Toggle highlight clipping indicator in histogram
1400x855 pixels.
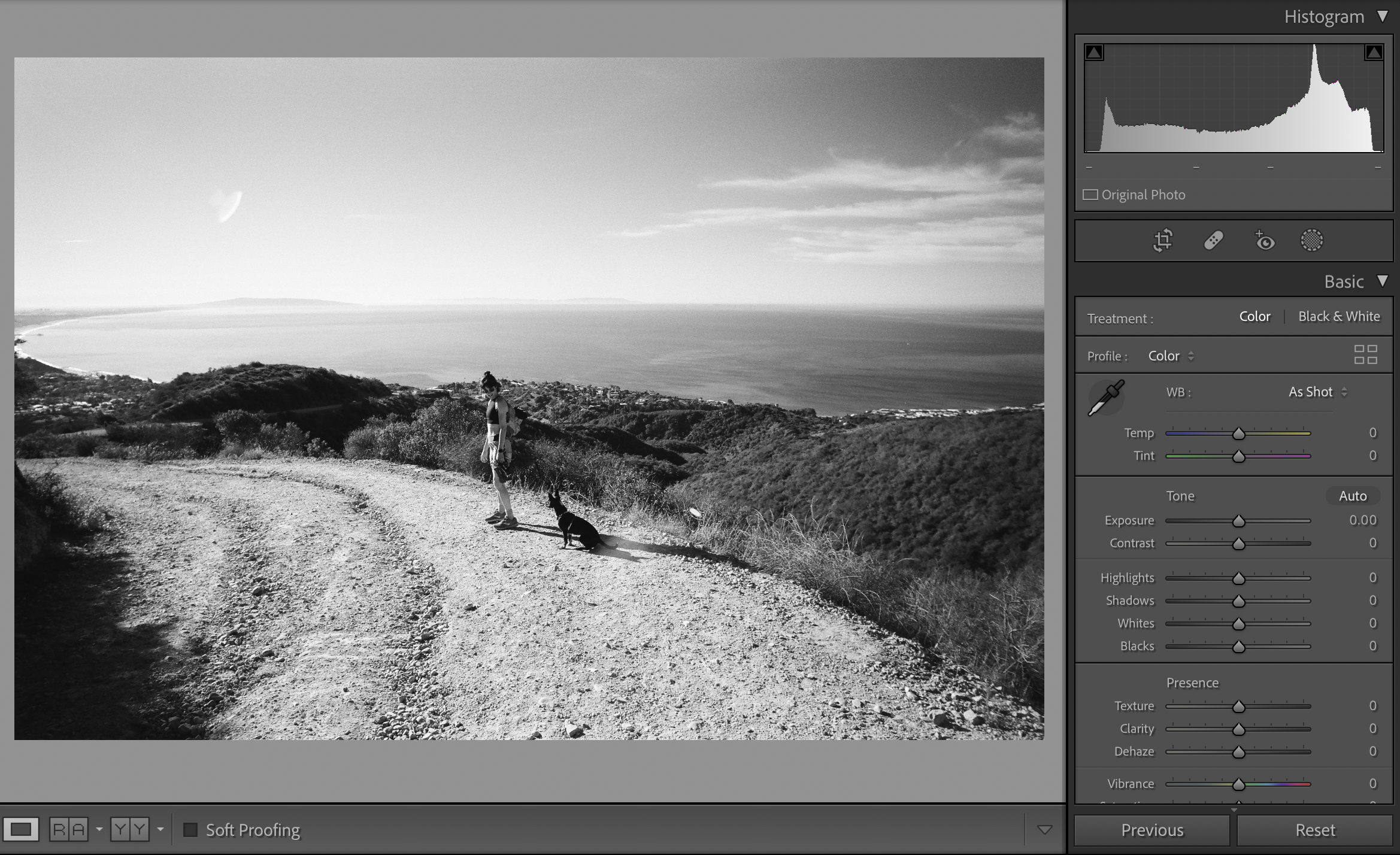click(1374, 53)
